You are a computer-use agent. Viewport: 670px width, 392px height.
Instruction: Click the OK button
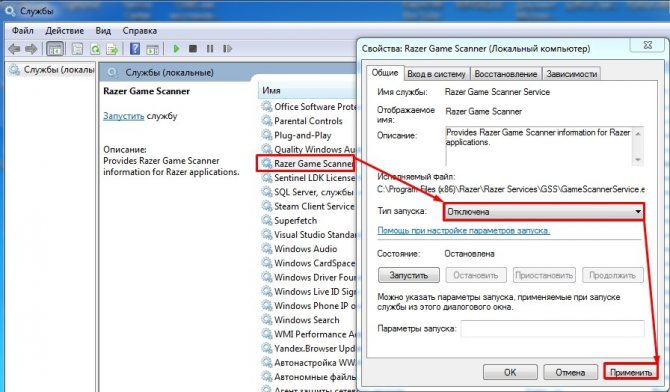[x=510, y=372]
